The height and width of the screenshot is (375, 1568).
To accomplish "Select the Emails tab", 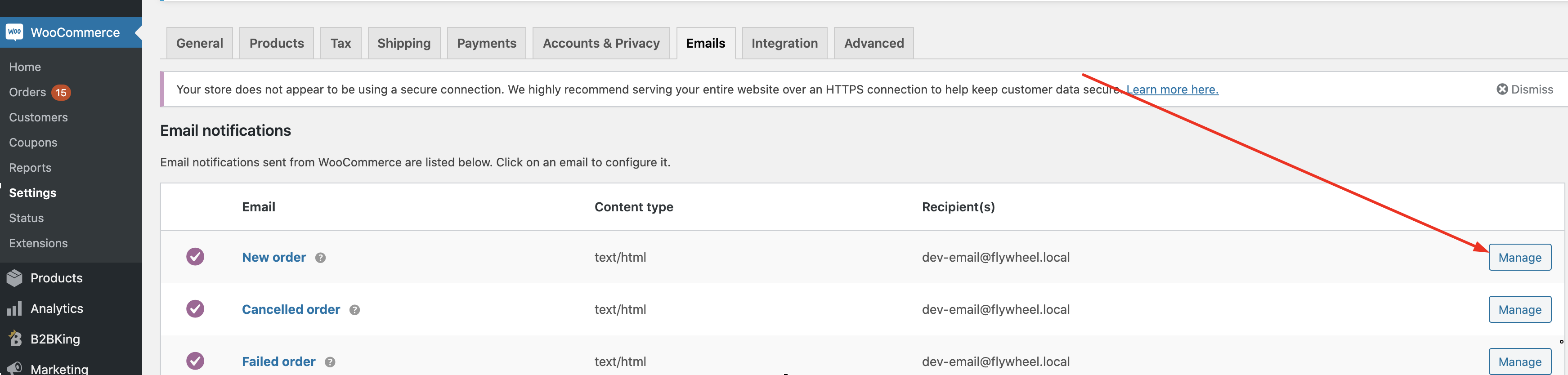I will [x=705, y=43].
